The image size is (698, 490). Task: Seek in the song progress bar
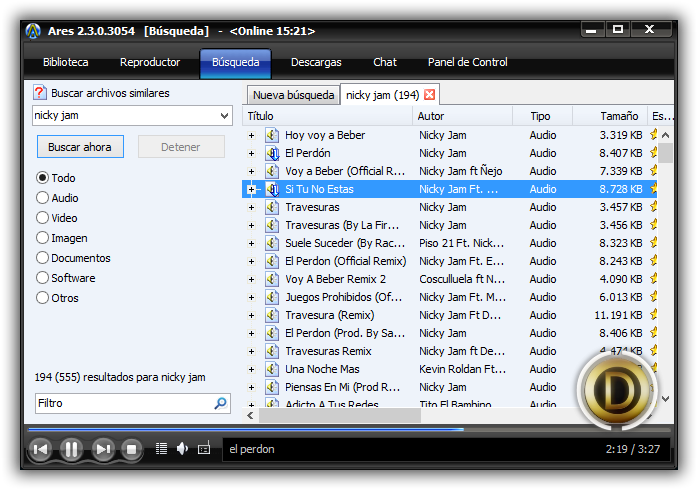(x=349, y=430)
